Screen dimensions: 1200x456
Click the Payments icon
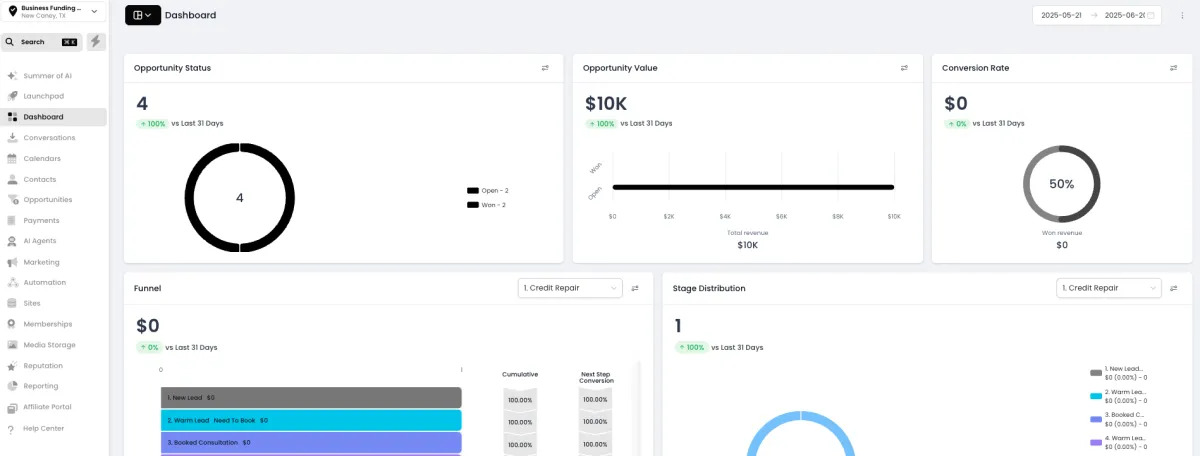point(12,220)
